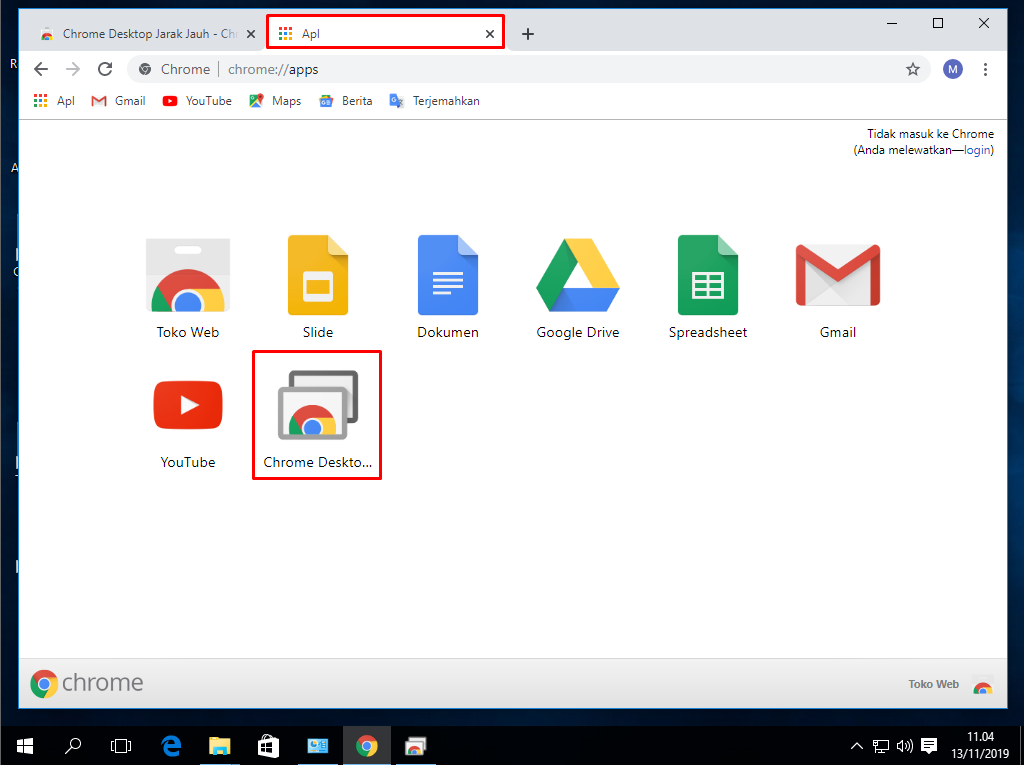Click the login link

tap(977, 150)
